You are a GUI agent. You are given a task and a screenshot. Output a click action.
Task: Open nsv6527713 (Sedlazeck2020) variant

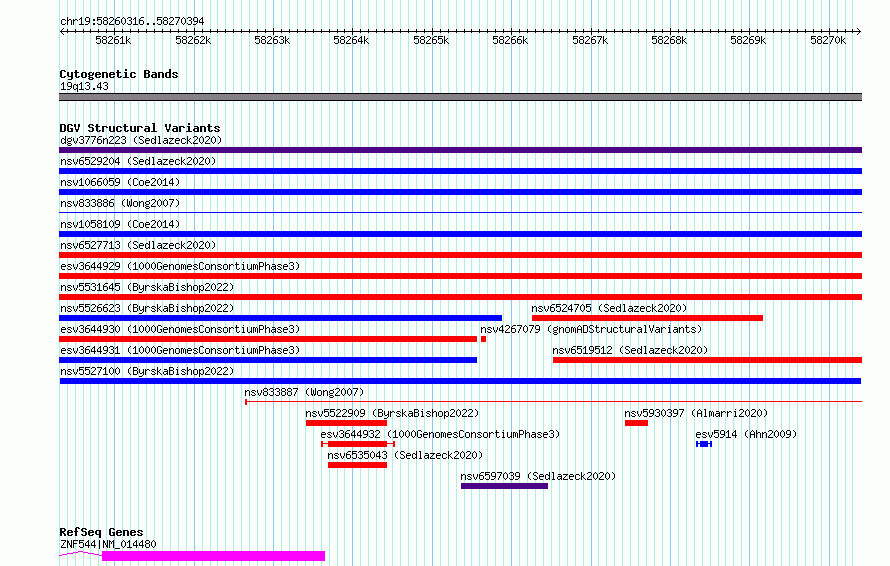pyautogui.click(x=138, y=245)
